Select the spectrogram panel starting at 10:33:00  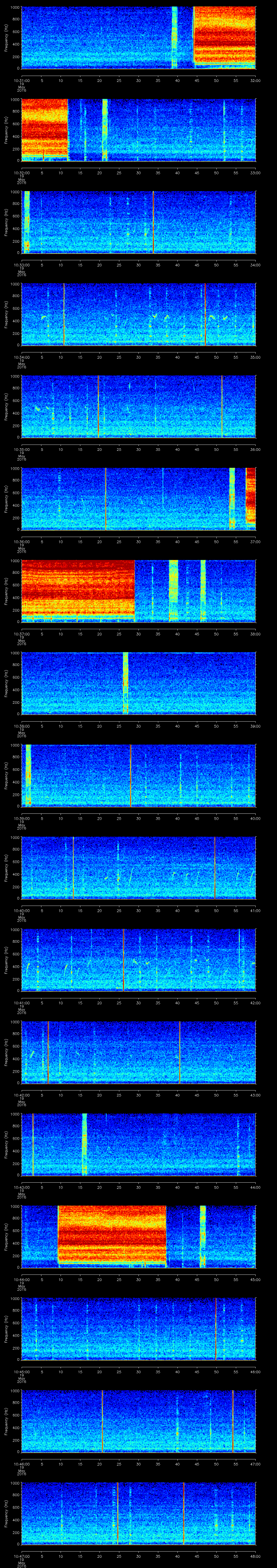point(139,222)
